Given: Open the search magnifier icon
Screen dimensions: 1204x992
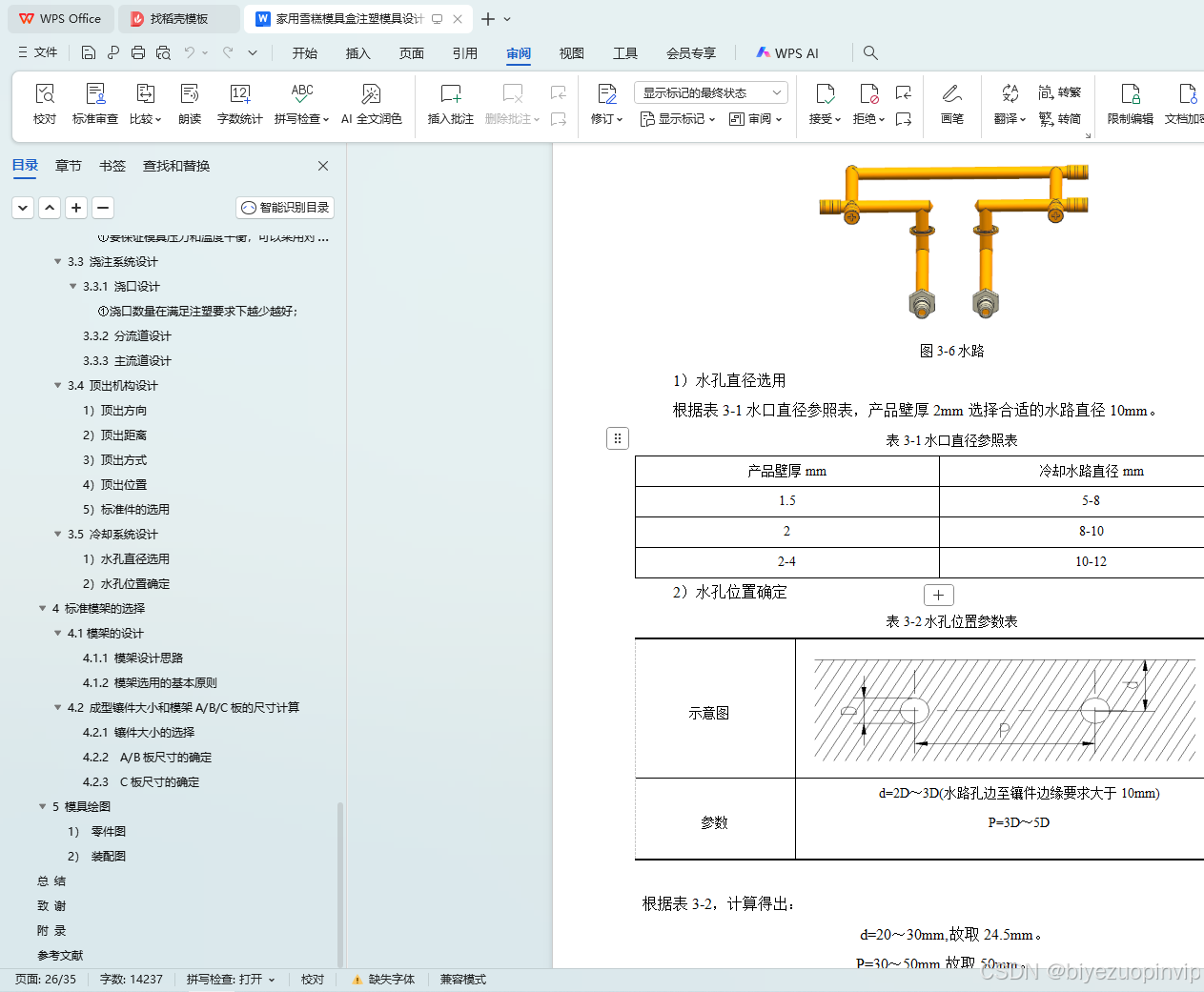Looking at the screenshot, I should (x=870, y=52).
